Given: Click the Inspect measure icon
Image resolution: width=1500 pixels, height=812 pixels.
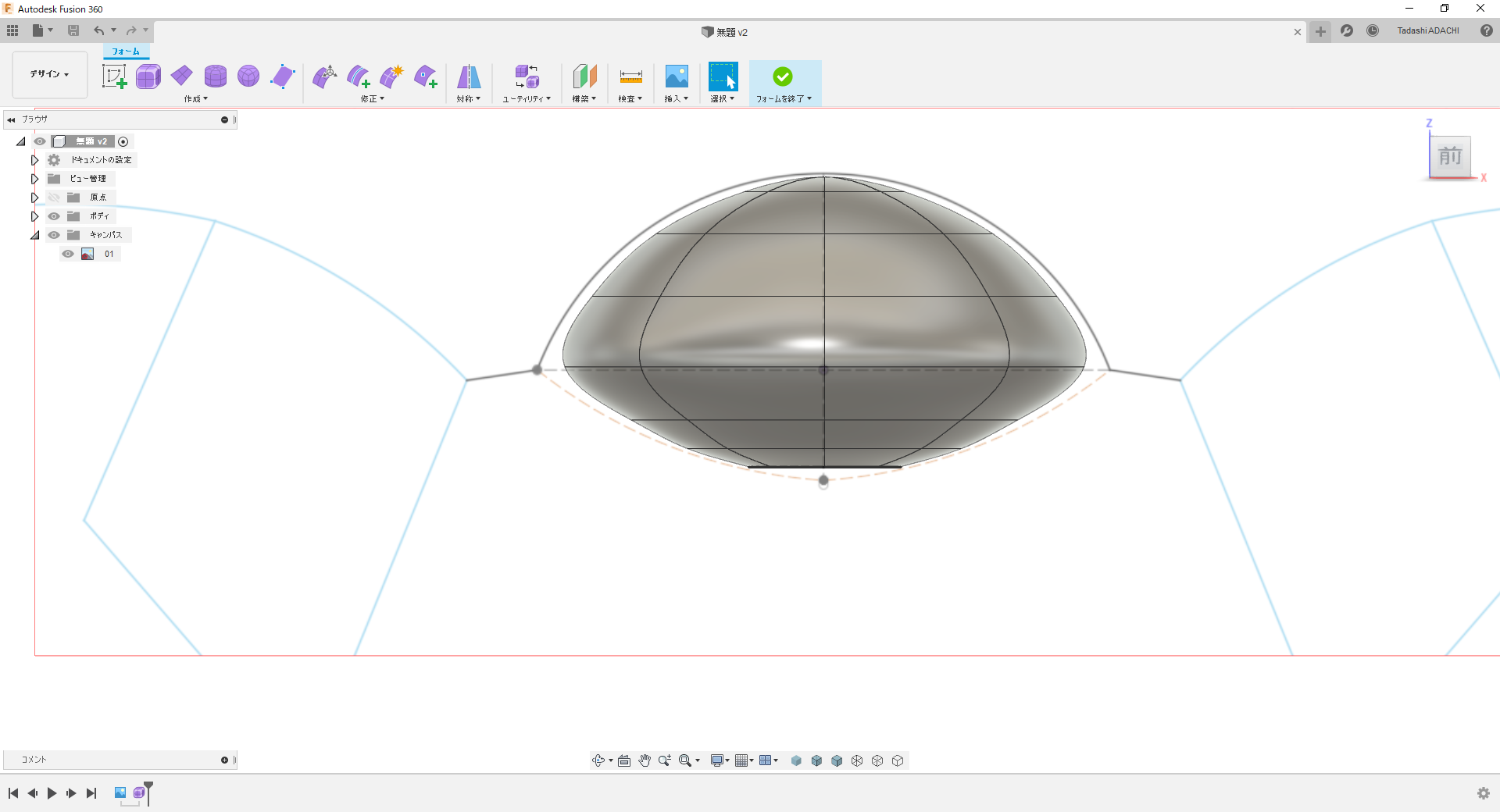Looking at the screenshot, I should [630, 77].
